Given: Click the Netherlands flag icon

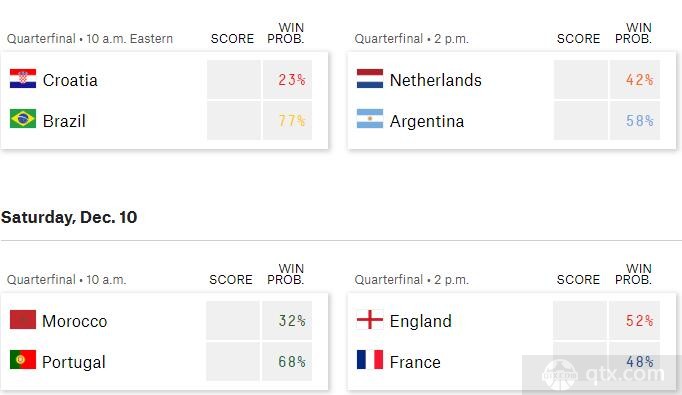Looking at the screenshot, I should point(370,79).
